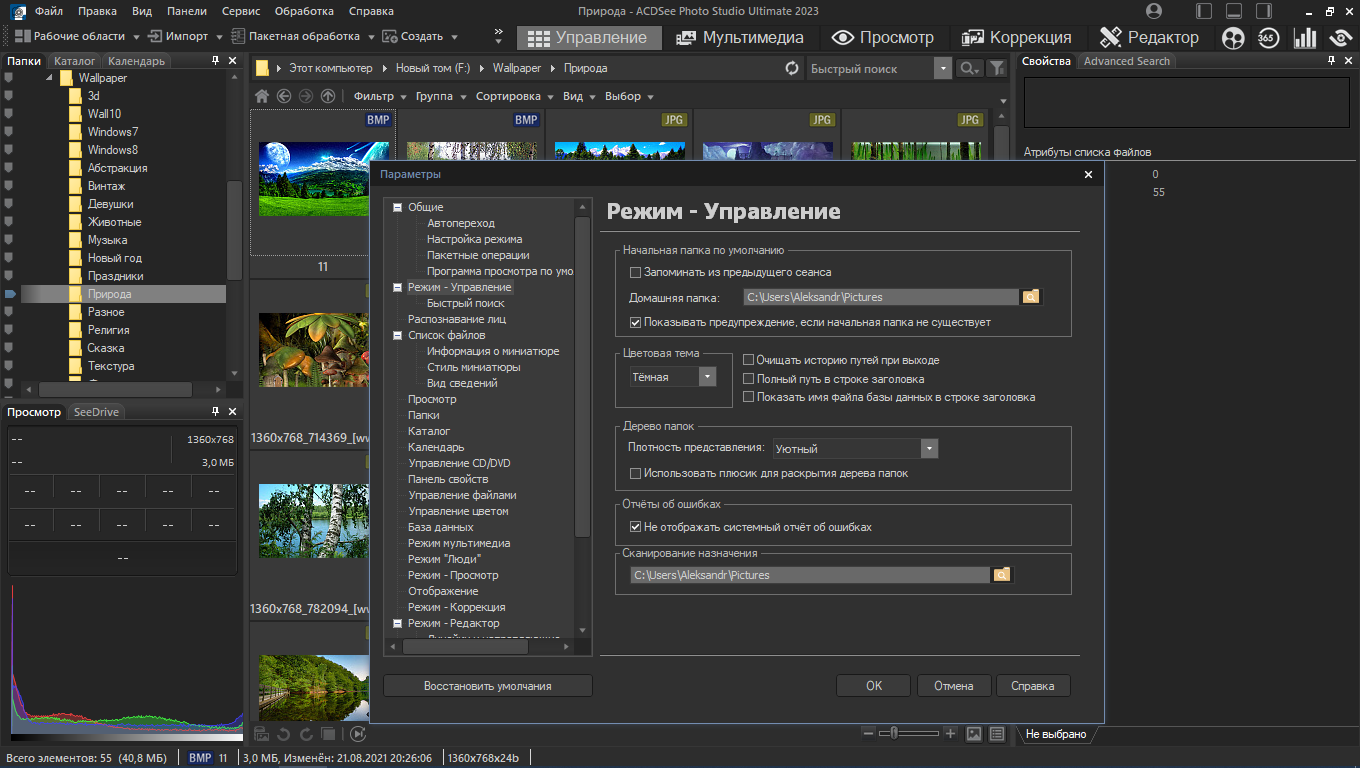Go to home folder via house icon
Screen dimensions: 1360x768
[x=262, y=96]
